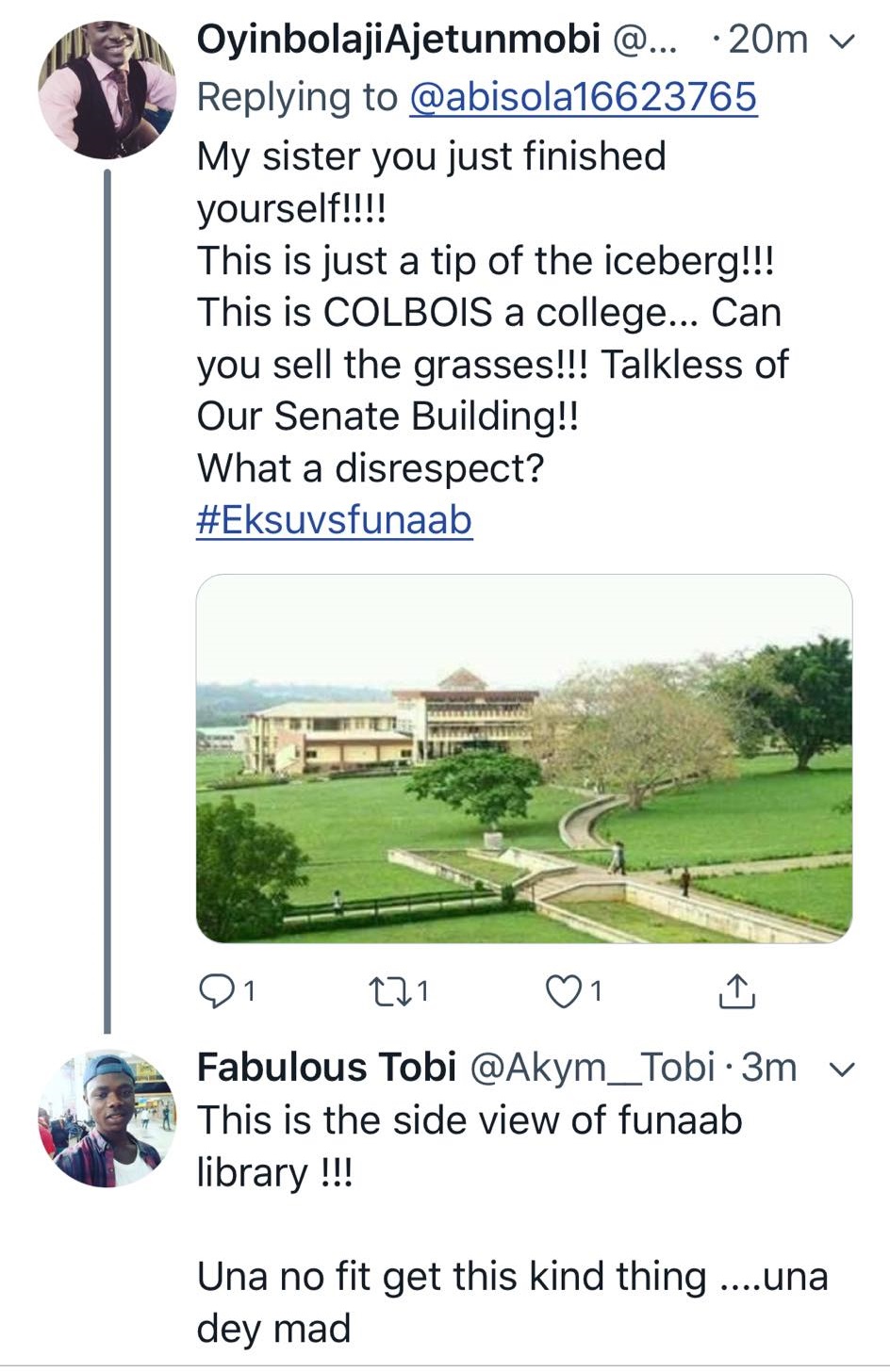Click the truncated @... handle beside OyinbolajiAjetunmobi
Viewport: 890px width, 1372px height.
point(645,40)
